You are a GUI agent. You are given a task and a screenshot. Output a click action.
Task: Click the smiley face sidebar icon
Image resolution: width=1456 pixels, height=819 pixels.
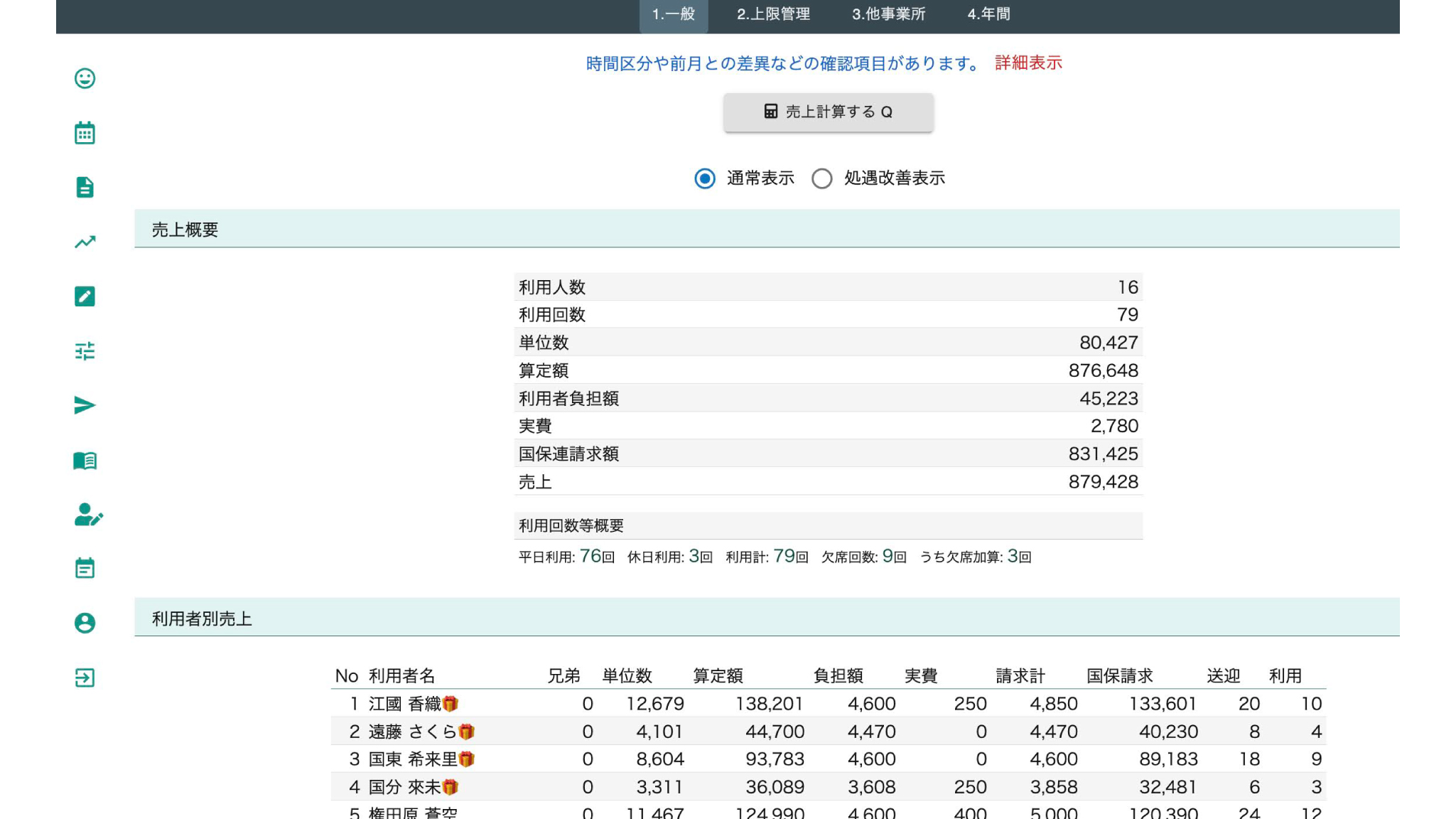pyautogui.click(x=85, y=78)
